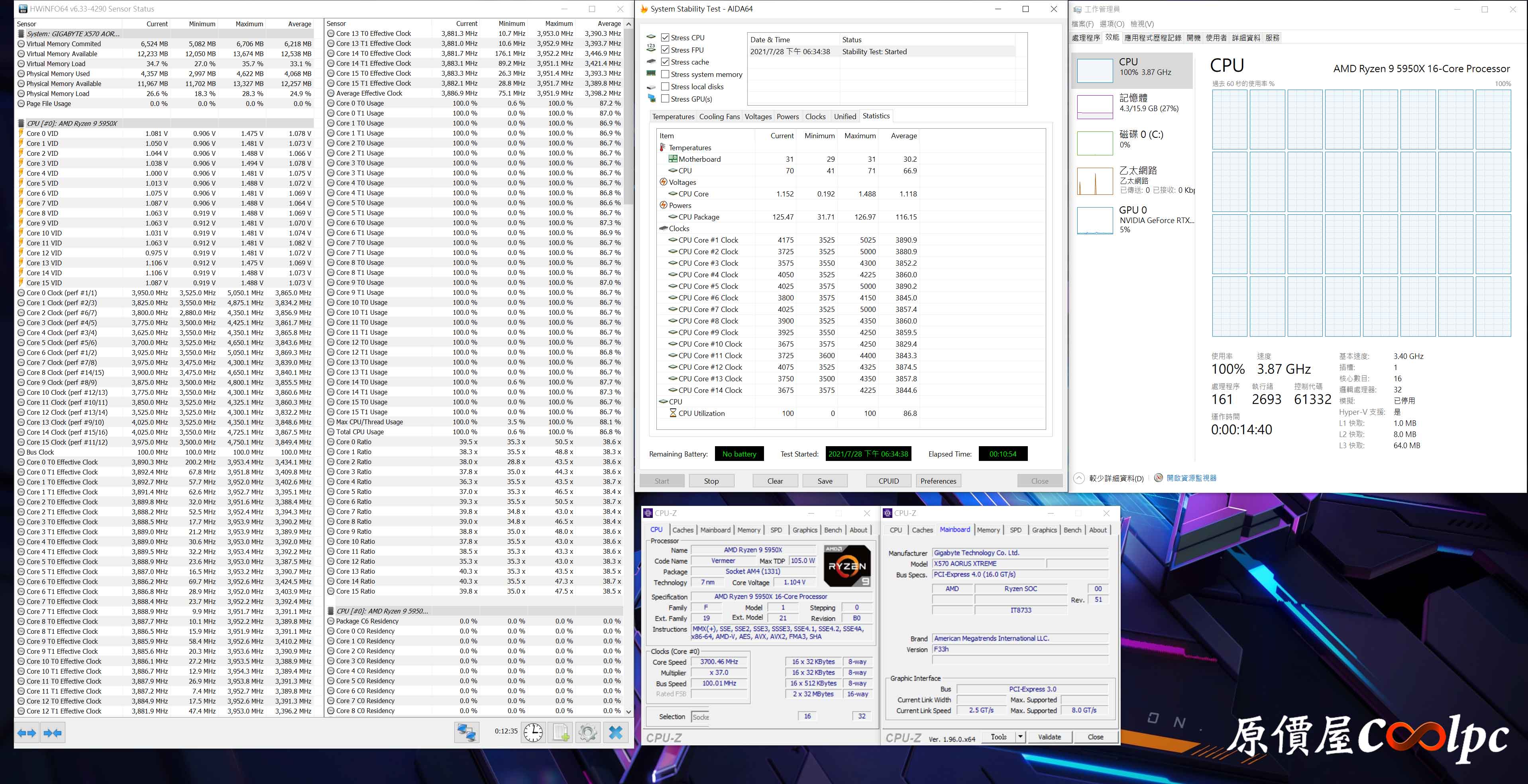Click HWiNFO scrollbar down arrow
The width and height of the screenshot is (1528, 784).
point(629,711)
